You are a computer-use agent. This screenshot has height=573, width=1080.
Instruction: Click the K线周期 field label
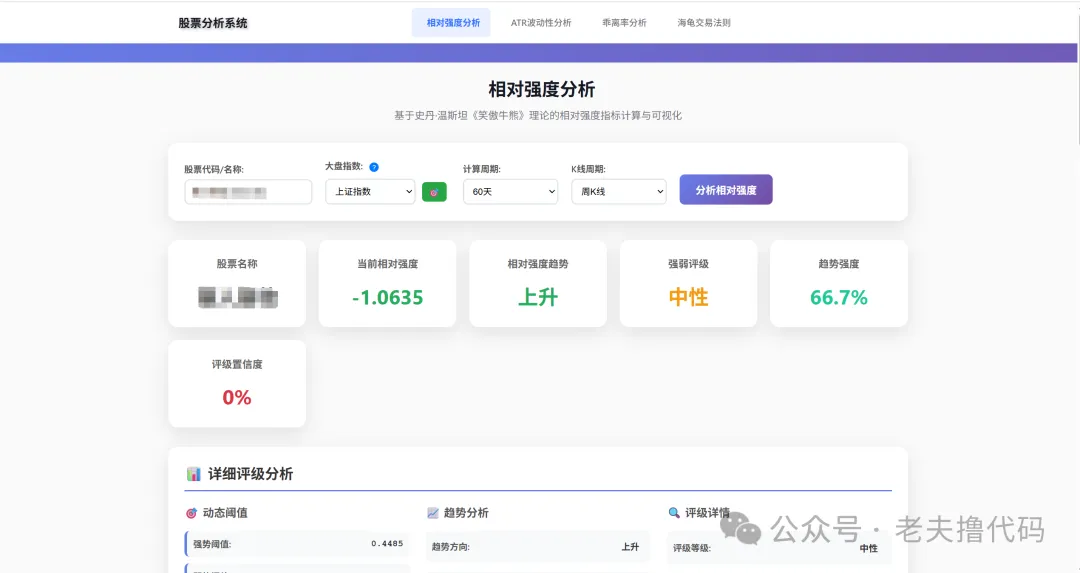[588, 169]
